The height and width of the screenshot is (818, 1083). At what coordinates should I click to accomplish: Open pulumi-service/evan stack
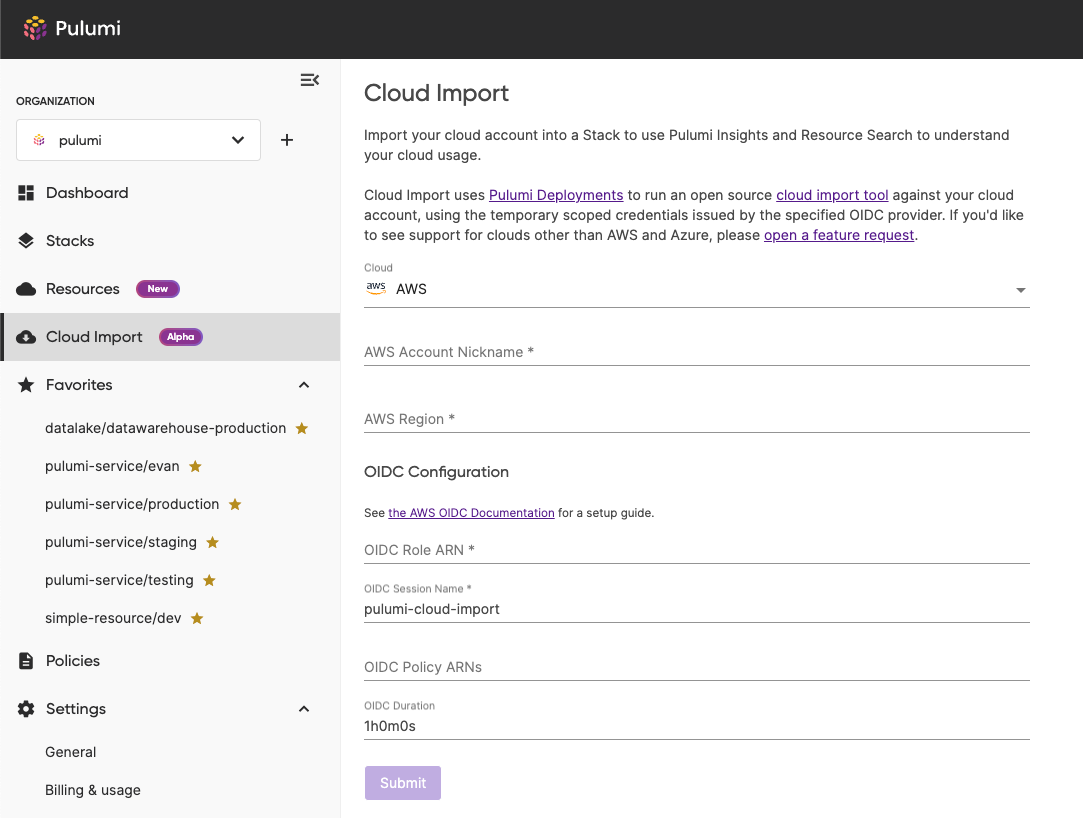click(112, 466)
